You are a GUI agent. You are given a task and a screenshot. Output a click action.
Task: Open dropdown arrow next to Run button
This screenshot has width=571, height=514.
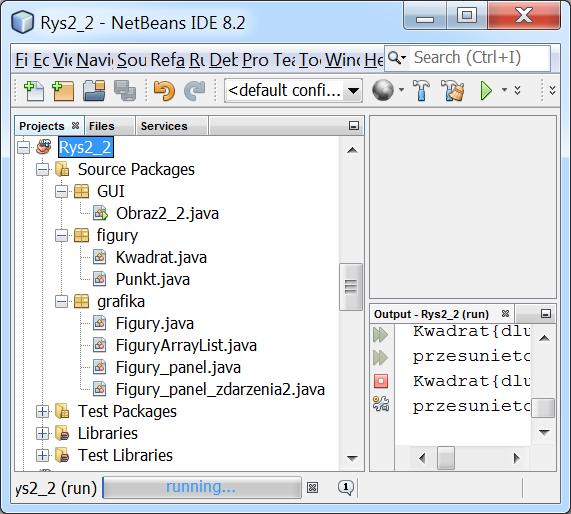click(x=504, y=90)
